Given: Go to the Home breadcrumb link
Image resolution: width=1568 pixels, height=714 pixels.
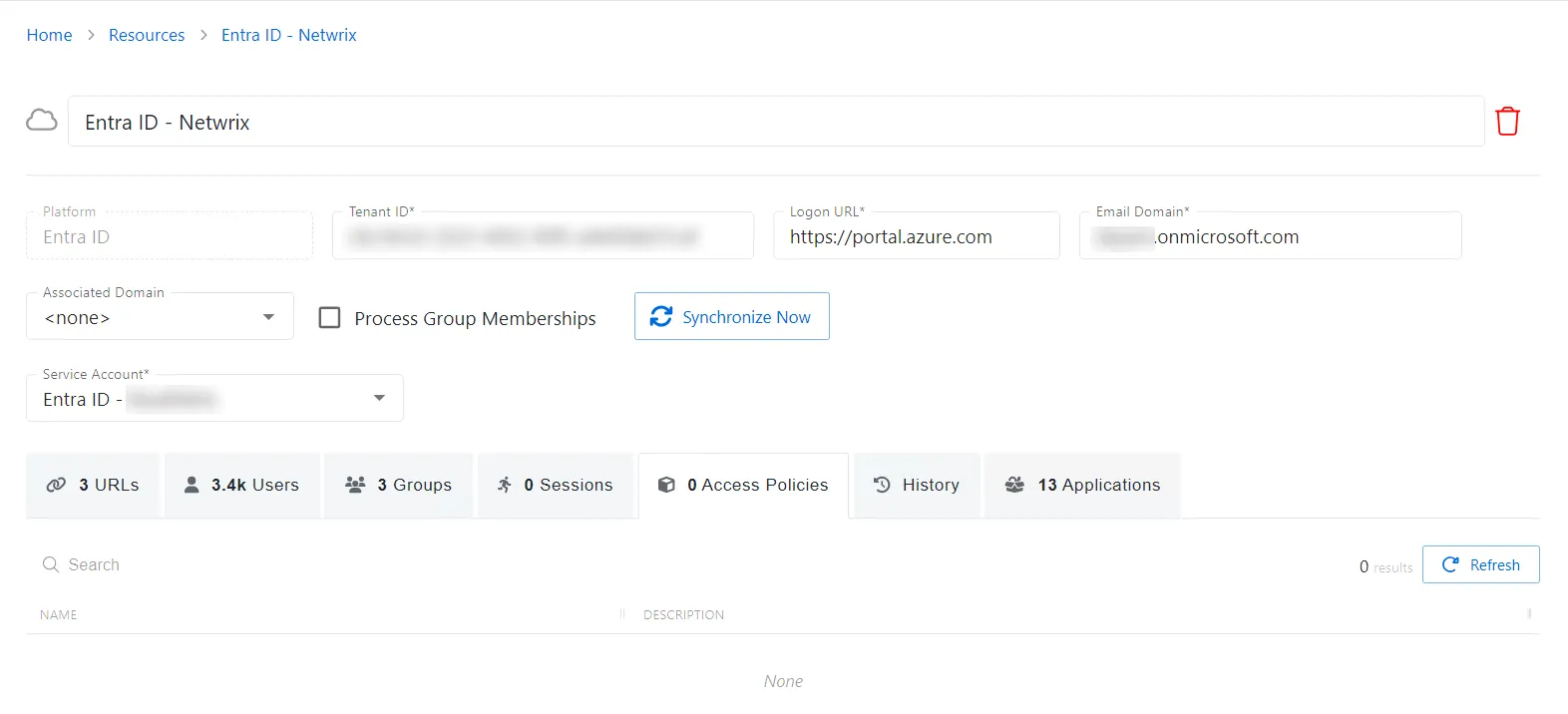Looking at the screenshot, I should (49, 35).
